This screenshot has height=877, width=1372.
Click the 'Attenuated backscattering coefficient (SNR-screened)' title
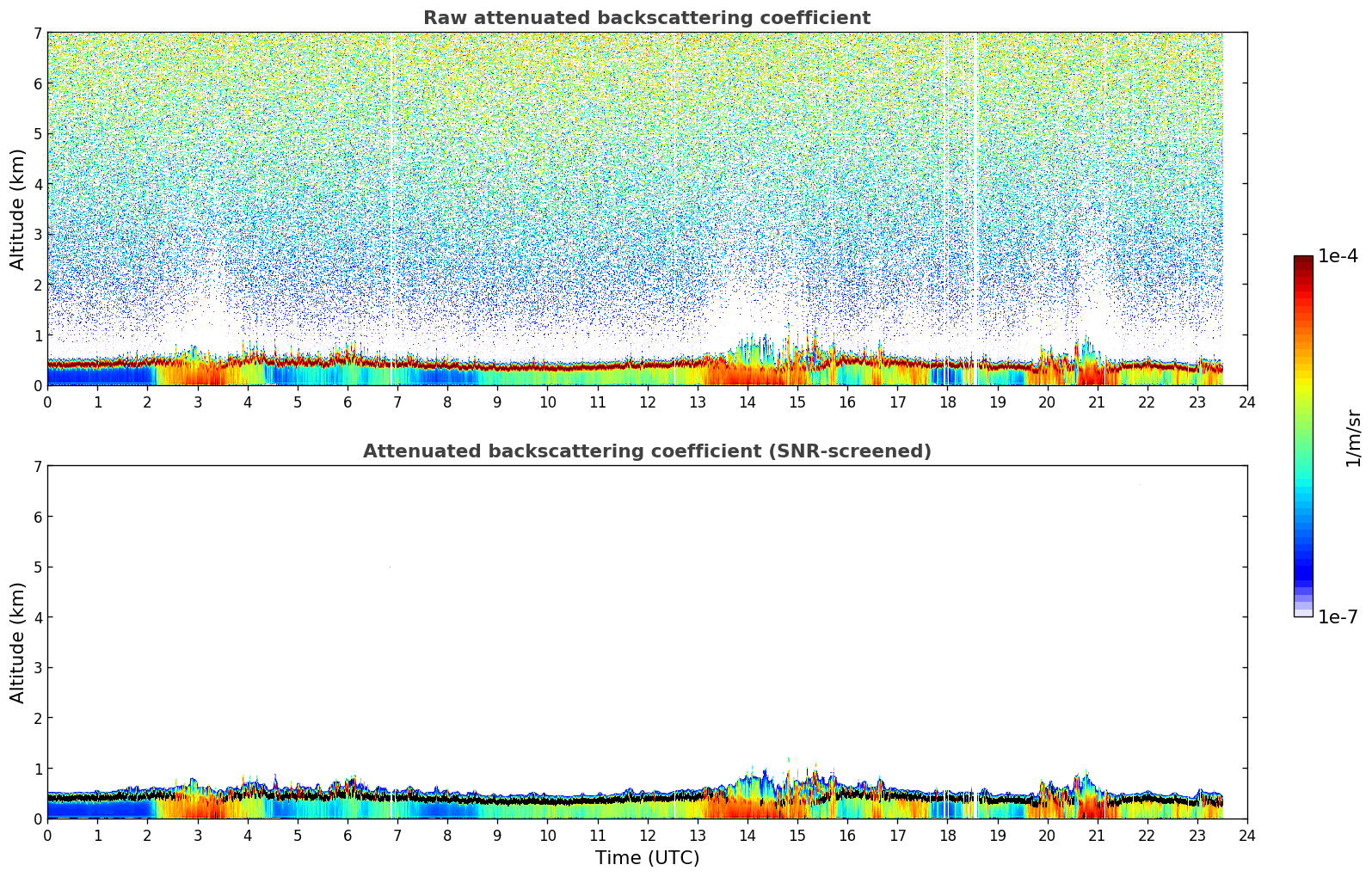coord(646,451)
